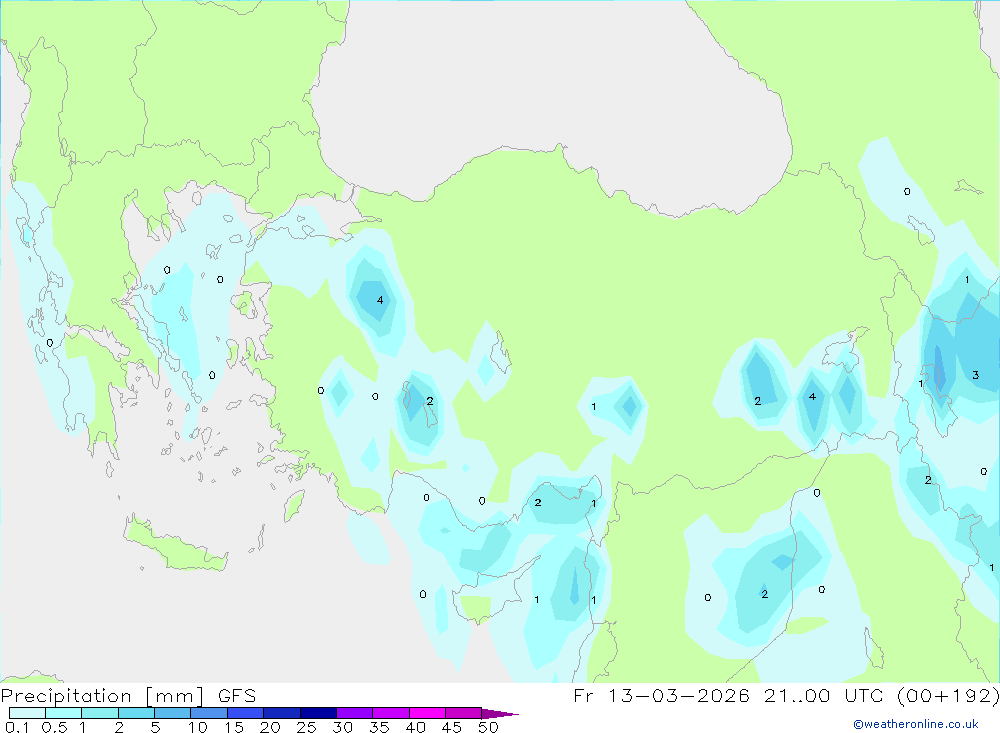Click the '(00+192)' forecast offset text
Image resolution: width=1000 pixels, height=733 pixels.
(948, 696)
